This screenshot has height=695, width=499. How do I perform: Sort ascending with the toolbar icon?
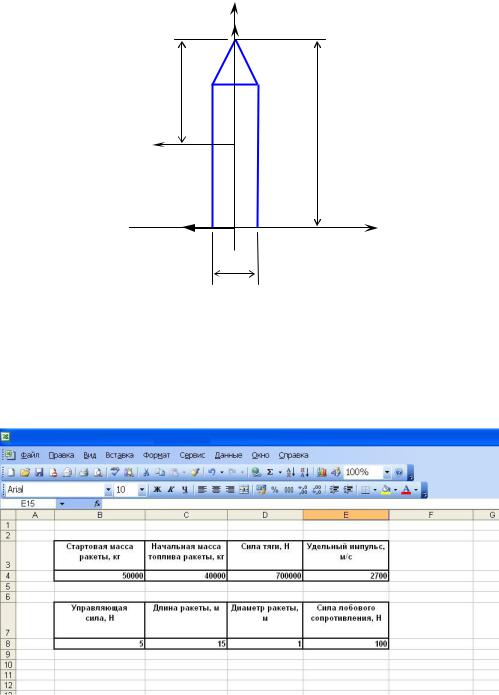(290, 472)
